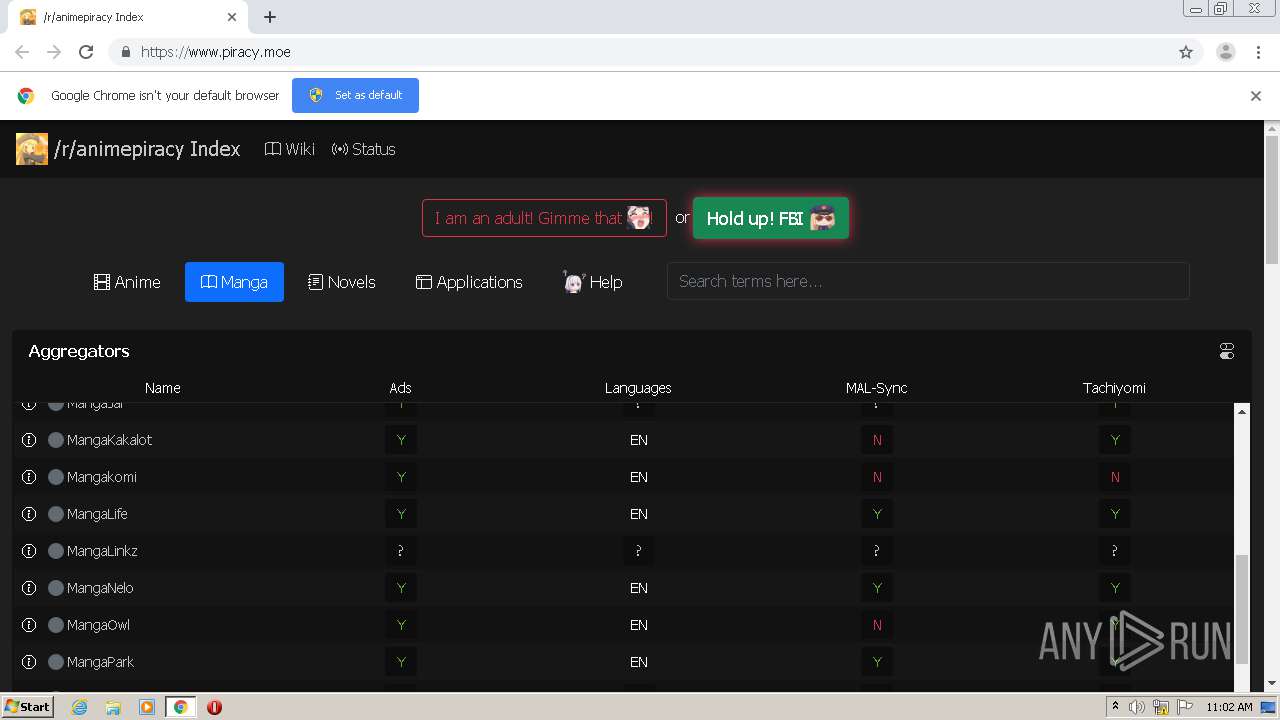Sort by Languages column header
This screenshot has height=720, width=1280.
tap(638, 388)
